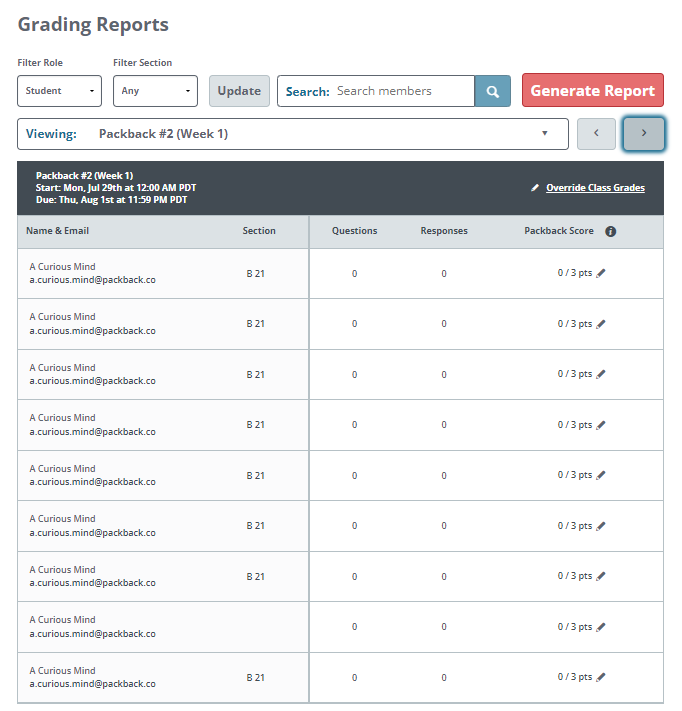
Task: Edit score pencil in third student row
Action: pos(601,374)
